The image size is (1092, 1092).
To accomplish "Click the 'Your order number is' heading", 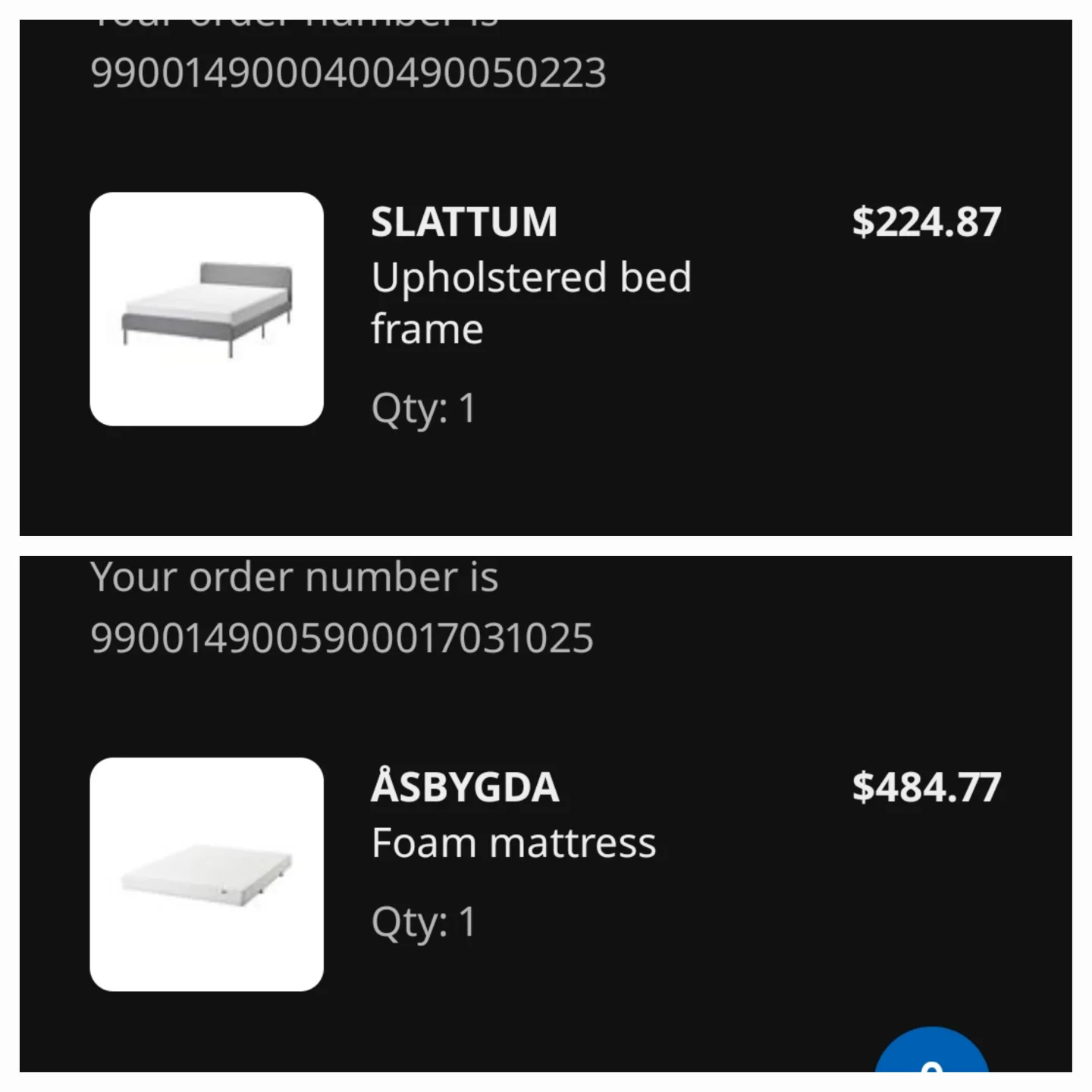I will point(293,576).
